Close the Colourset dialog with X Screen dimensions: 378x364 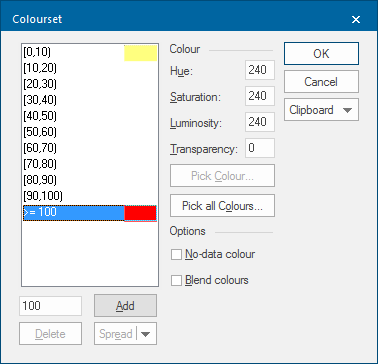click(x=356, y=19)
